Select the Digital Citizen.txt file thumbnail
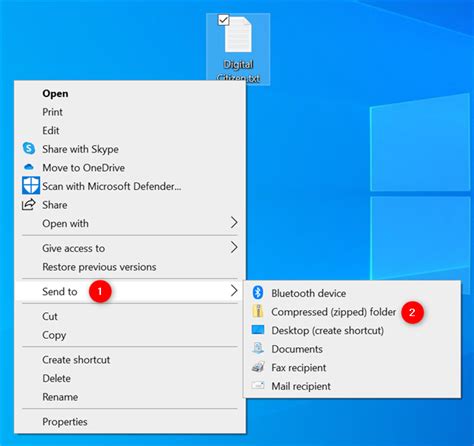The width and height of the screenshot is (474, 446). point(238,35)
